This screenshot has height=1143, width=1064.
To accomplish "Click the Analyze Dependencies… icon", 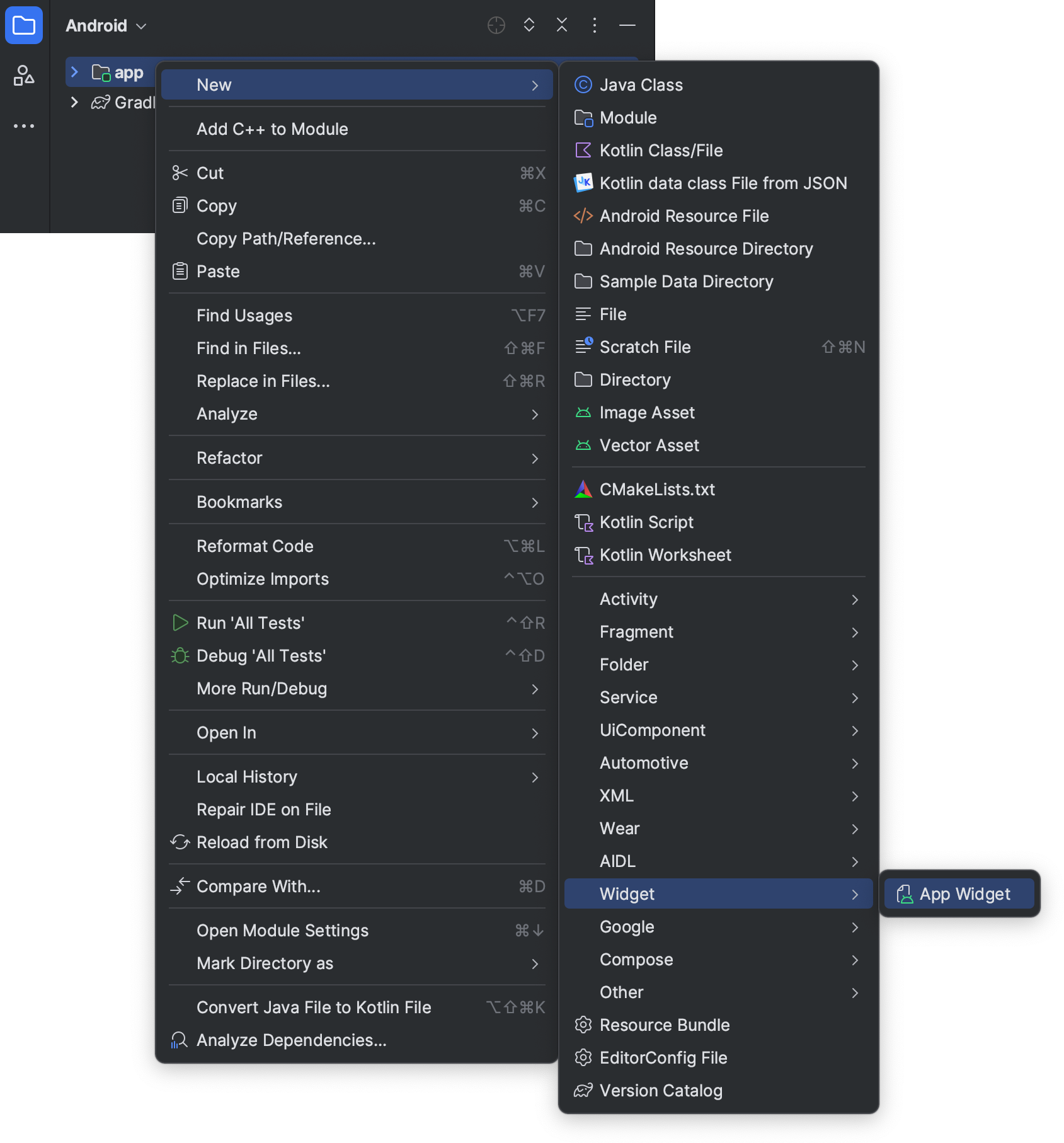I will 180,1040.
